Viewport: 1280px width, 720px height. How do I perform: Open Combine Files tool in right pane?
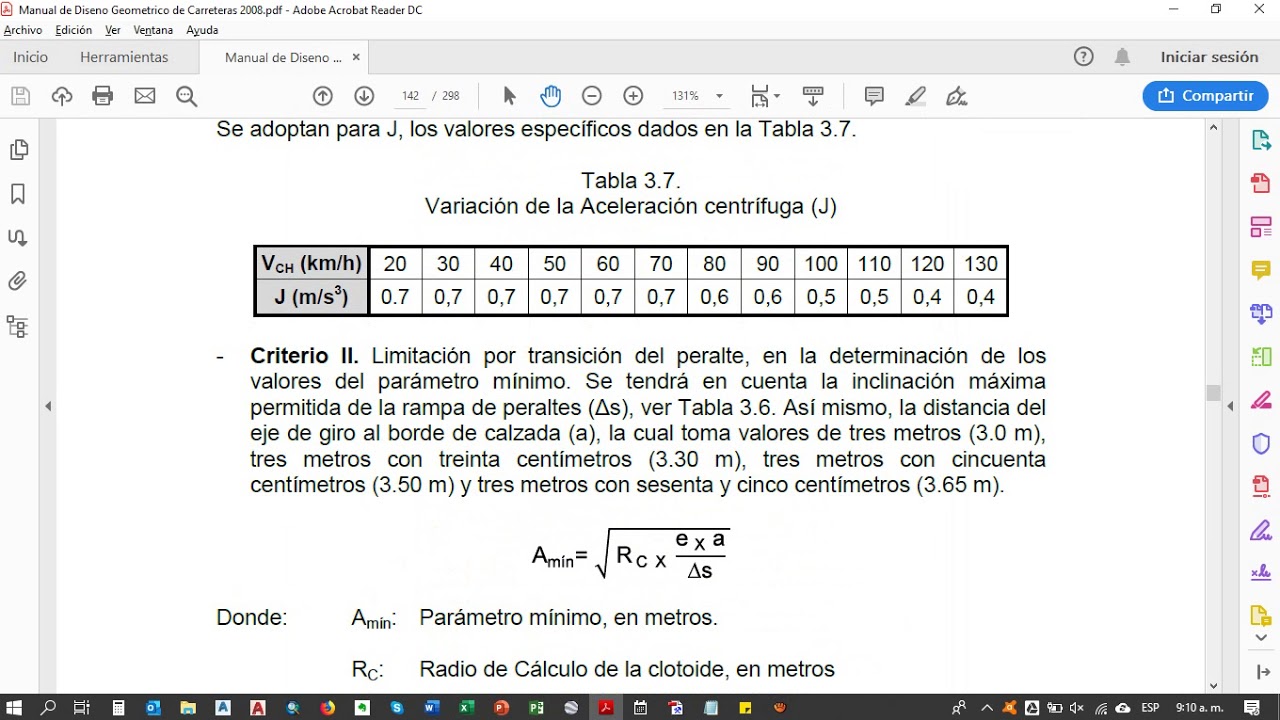1261,314
